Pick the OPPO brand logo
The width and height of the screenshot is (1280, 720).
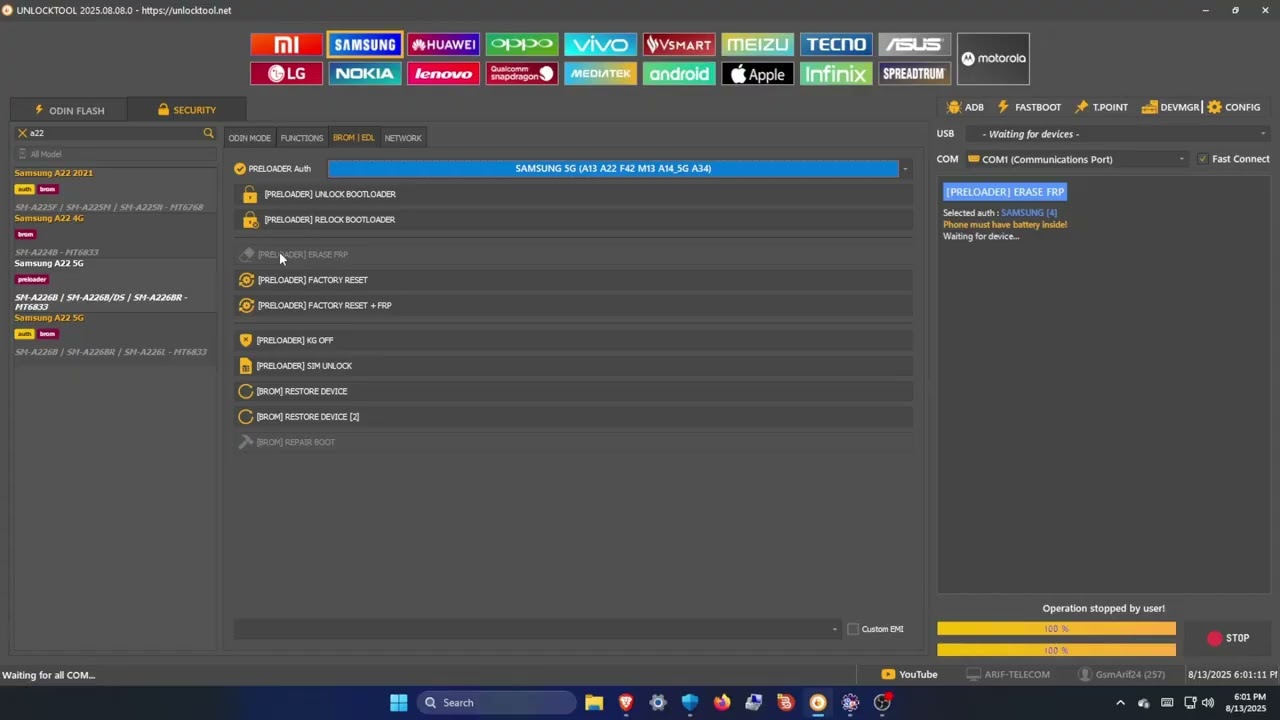pyautogui.click(x=522, y=45)
